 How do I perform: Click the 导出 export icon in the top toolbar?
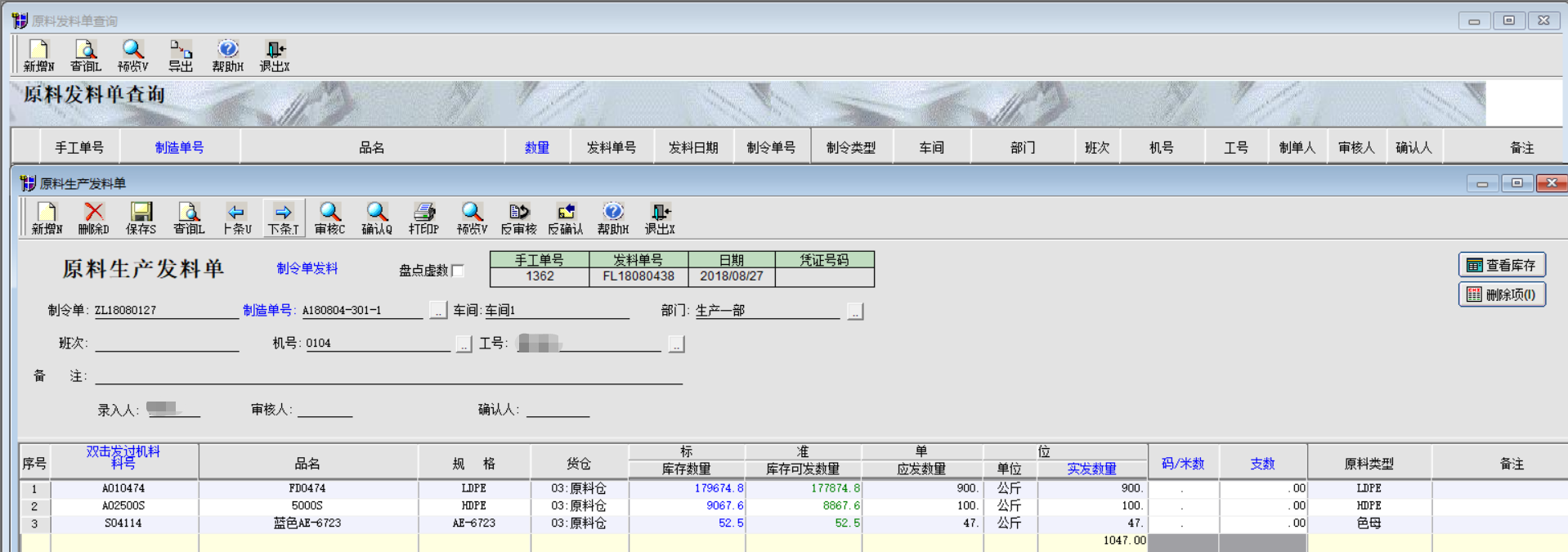(181, 56)
